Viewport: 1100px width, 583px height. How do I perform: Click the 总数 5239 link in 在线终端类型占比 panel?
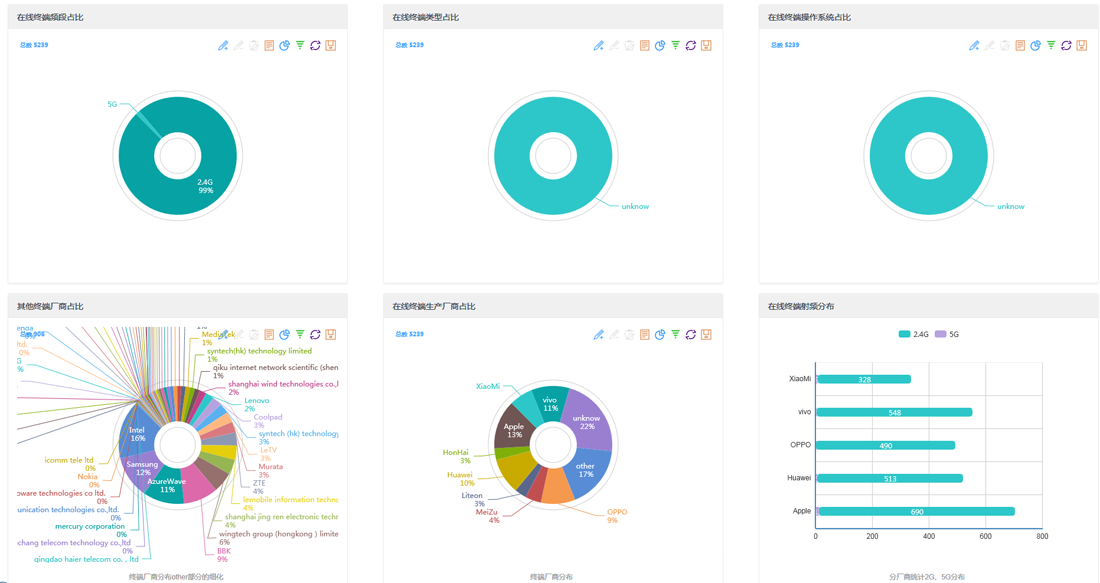409,45
